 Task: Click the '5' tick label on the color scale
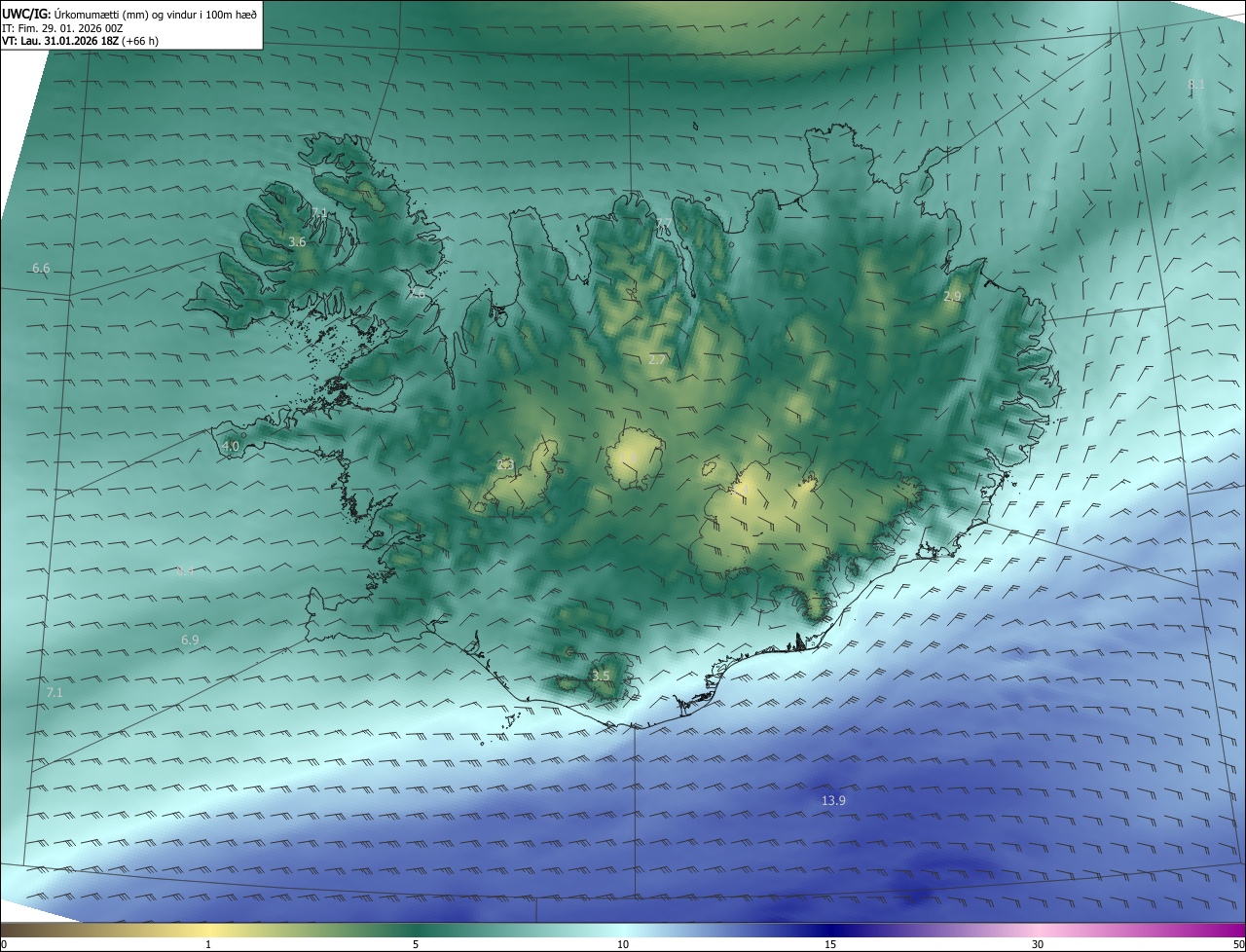click(x=417, y=944)
